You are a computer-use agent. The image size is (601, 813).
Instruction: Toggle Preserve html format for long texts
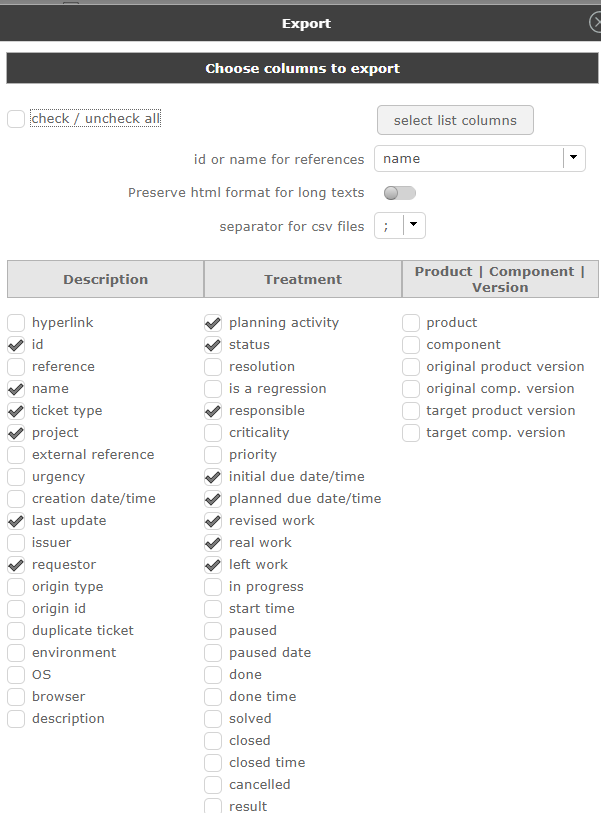point(399,192)
